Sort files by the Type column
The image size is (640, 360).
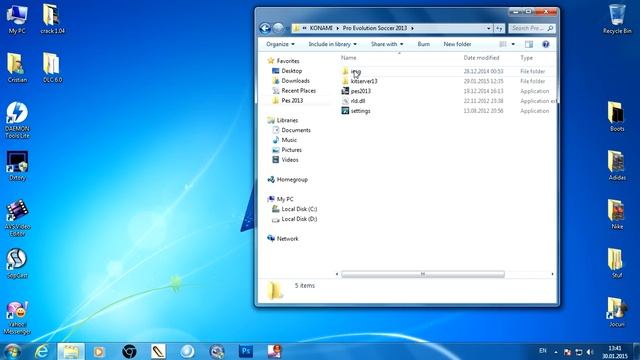(527, 58)
